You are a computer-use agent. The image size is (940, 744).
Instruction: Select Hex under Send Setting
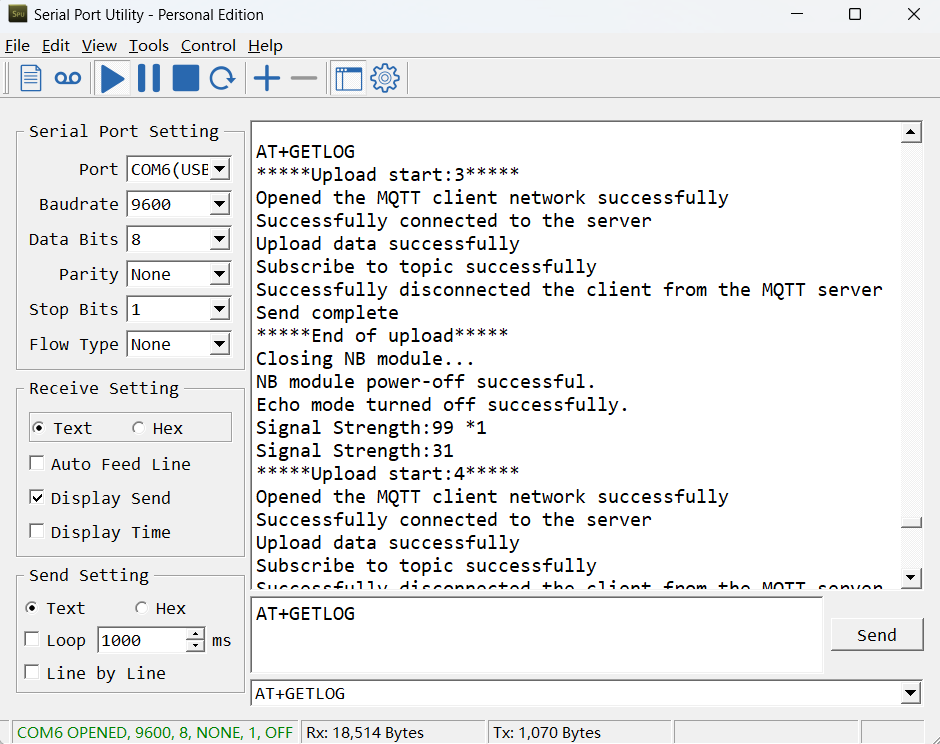pos(160,608)
